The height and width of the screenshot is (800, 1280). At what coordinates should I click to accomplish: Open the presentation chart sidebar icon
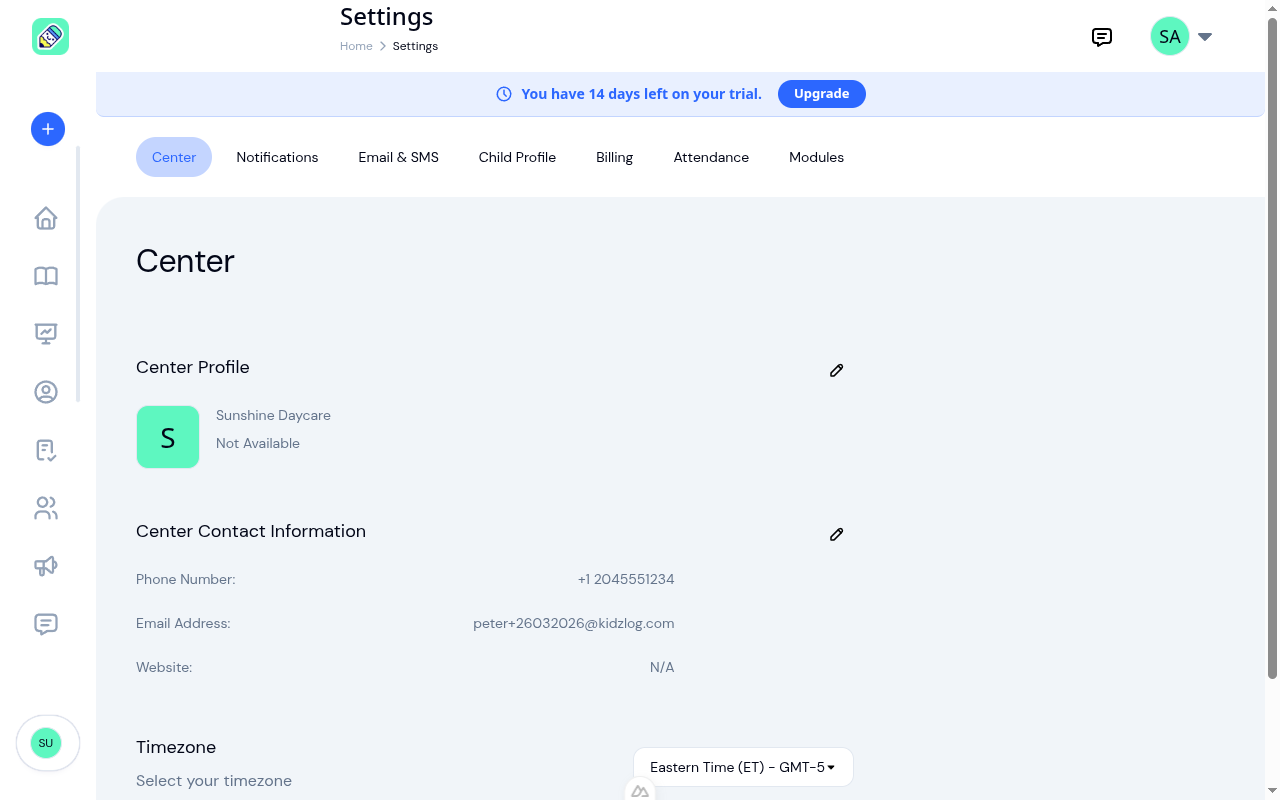(46, 334)
